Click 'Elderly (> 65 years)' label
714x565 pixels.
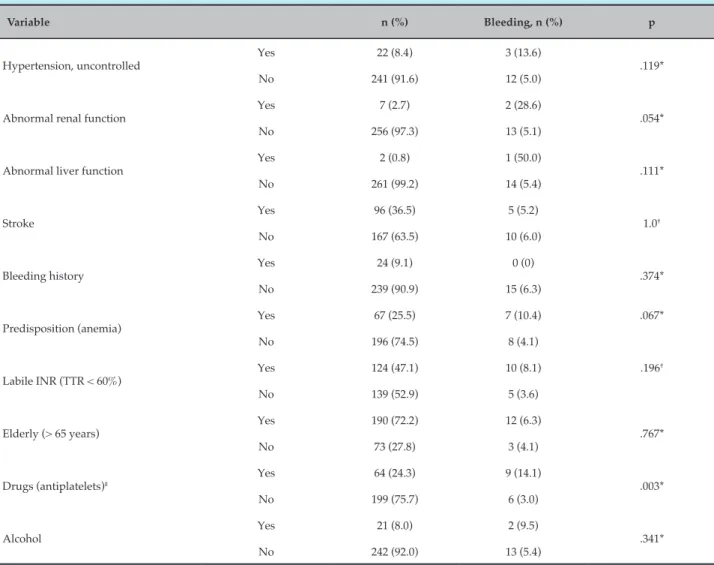51,433
